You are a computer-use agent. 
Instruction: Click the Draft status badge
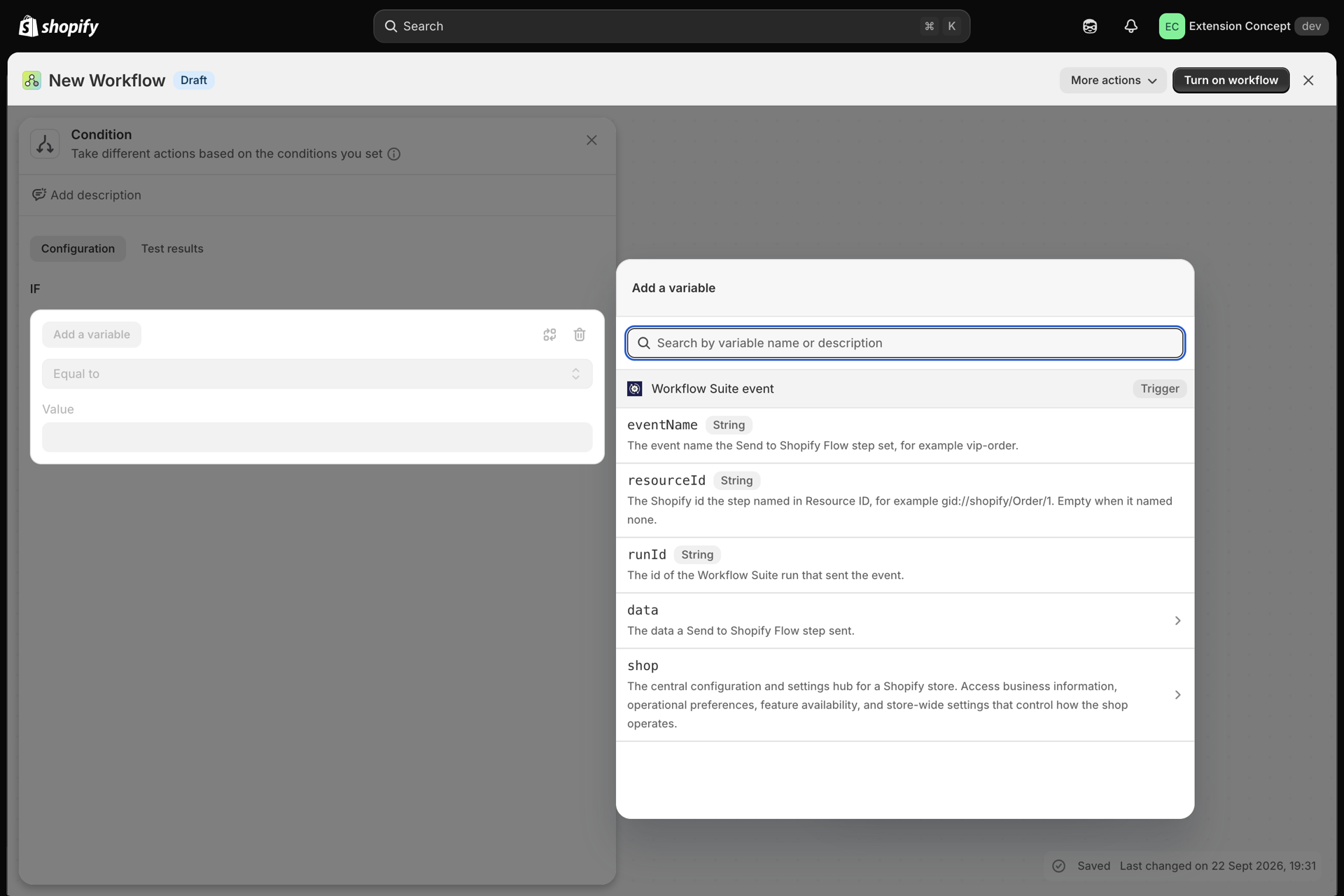tap(194, 80)
